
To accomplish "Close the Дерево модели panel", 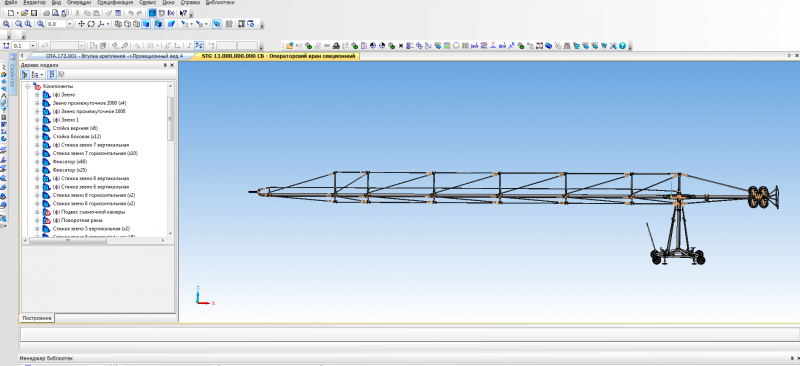I will click(172, 65).
